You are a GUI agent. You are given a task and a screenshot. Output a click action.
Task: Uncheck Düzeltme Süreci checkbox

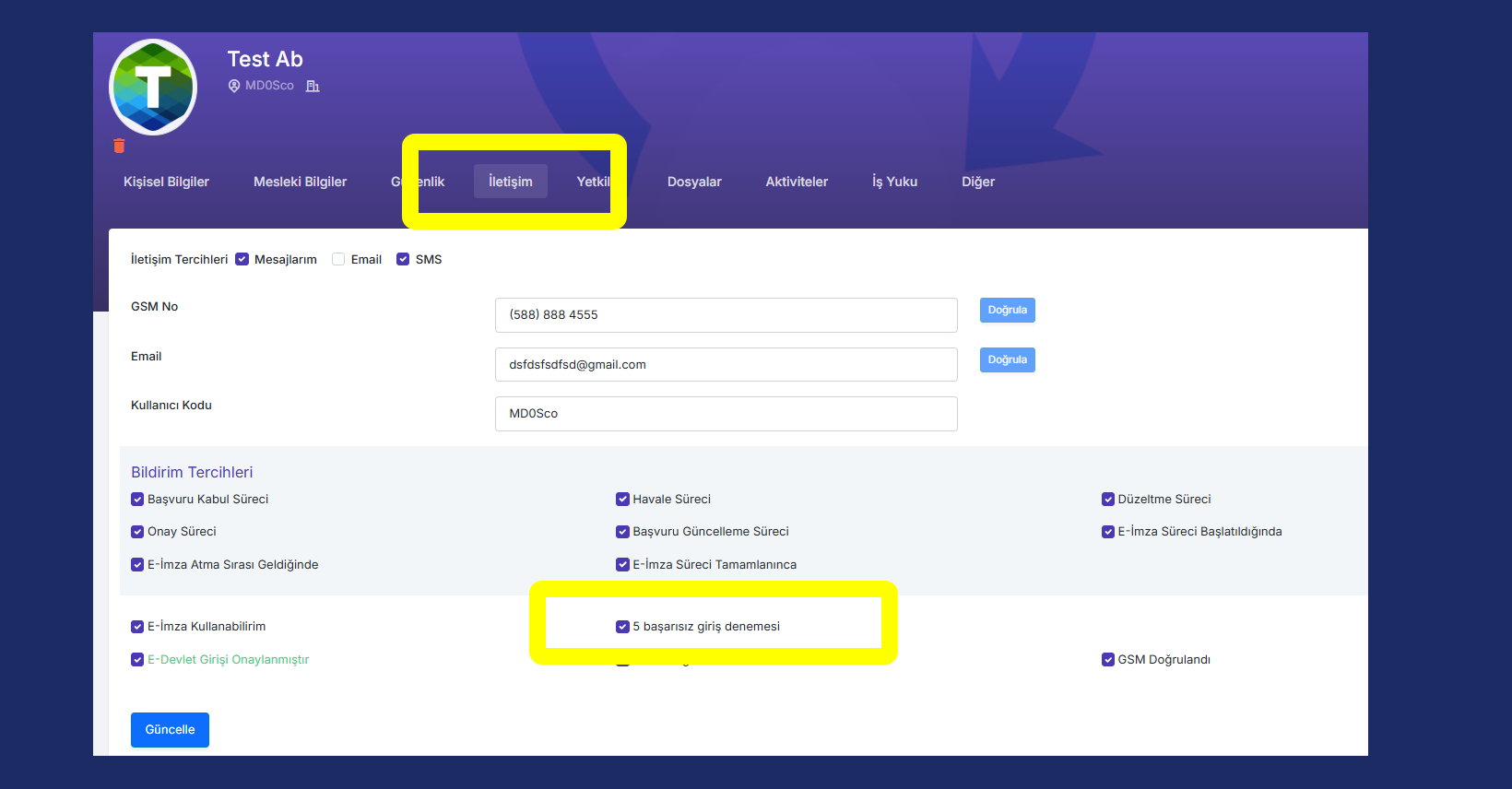pos(1108,500)
